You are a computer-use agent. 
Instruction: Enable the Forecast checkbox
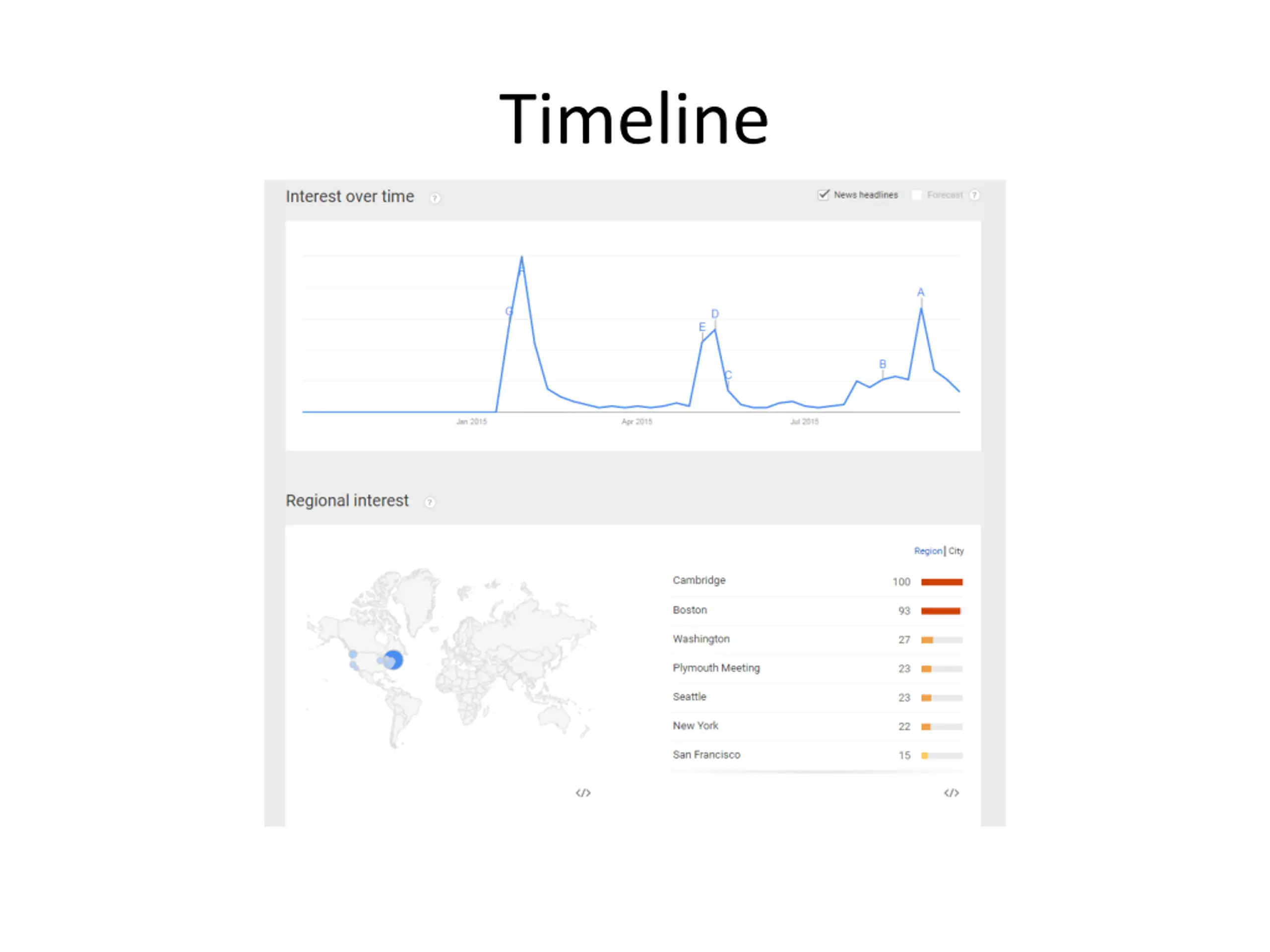click(916, 195)
